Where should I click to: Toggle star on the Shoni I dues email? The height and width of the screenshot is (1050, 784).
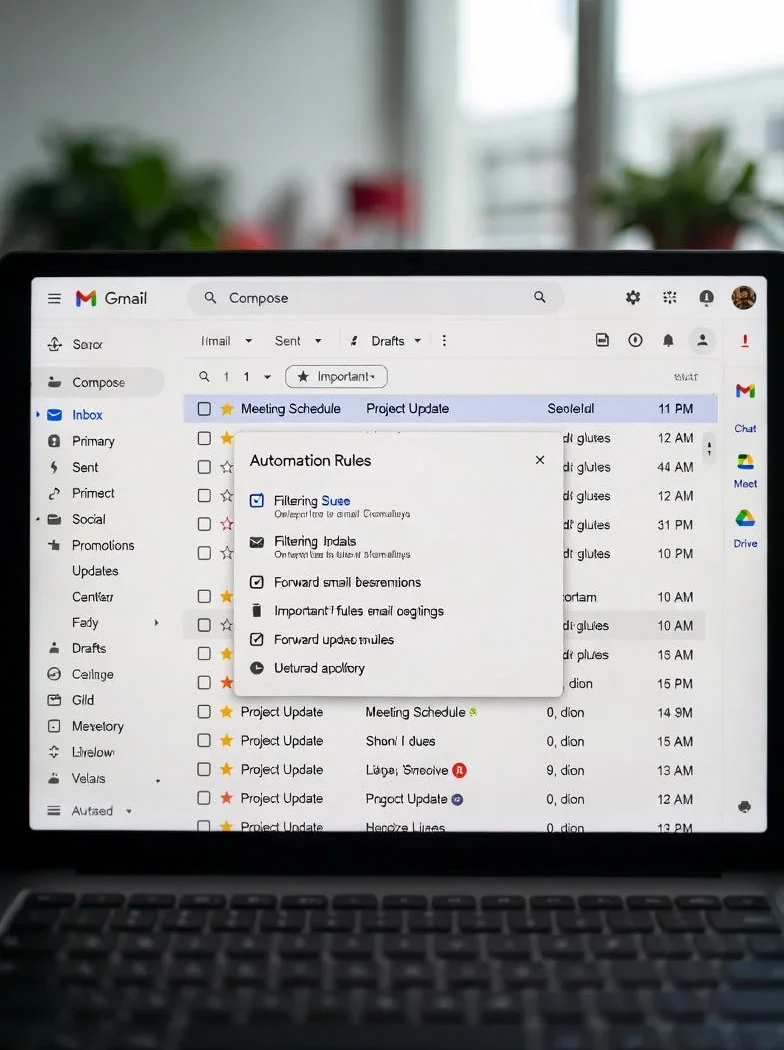tap(227, 740)
